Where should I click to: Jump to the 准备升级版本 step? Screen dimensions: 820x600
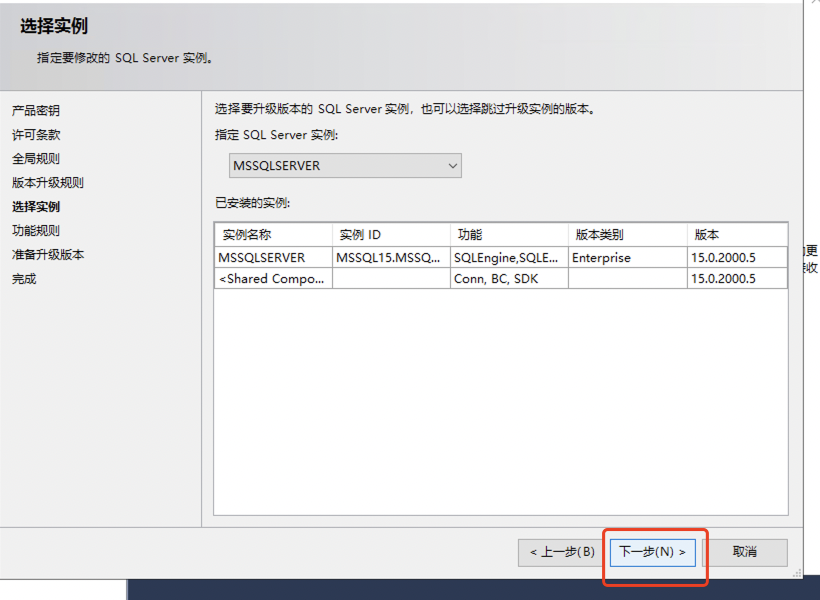click(x=48, y=255)
